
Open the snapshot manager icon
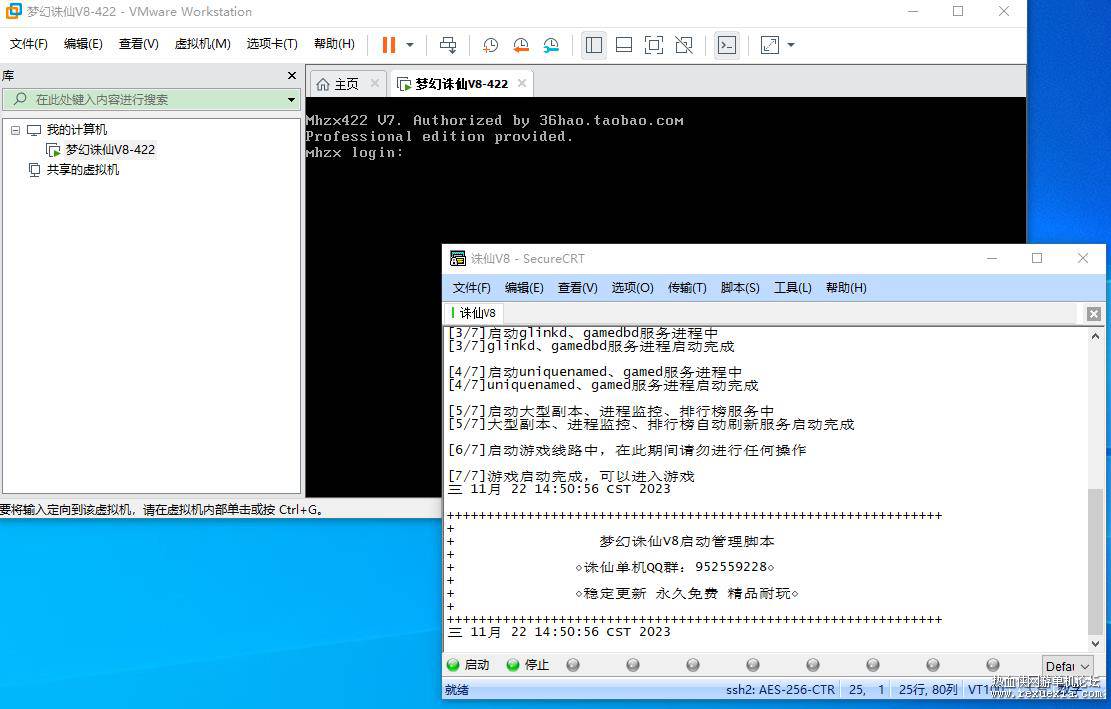[x=551, y=45]
